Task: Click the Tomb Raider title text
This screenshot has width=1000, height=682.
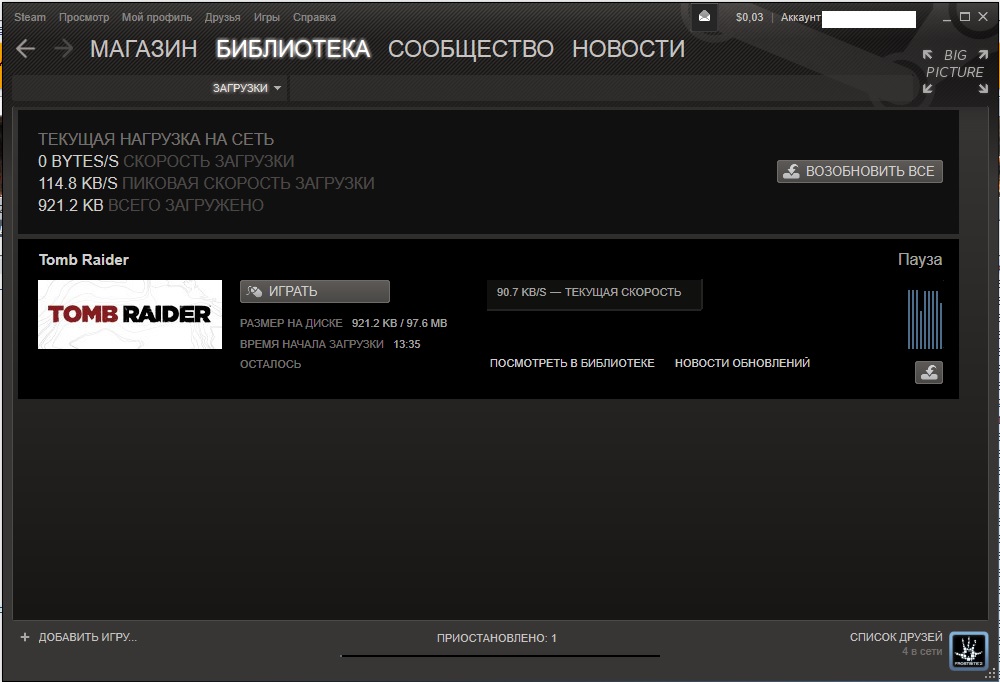Action: pos(84,260)
